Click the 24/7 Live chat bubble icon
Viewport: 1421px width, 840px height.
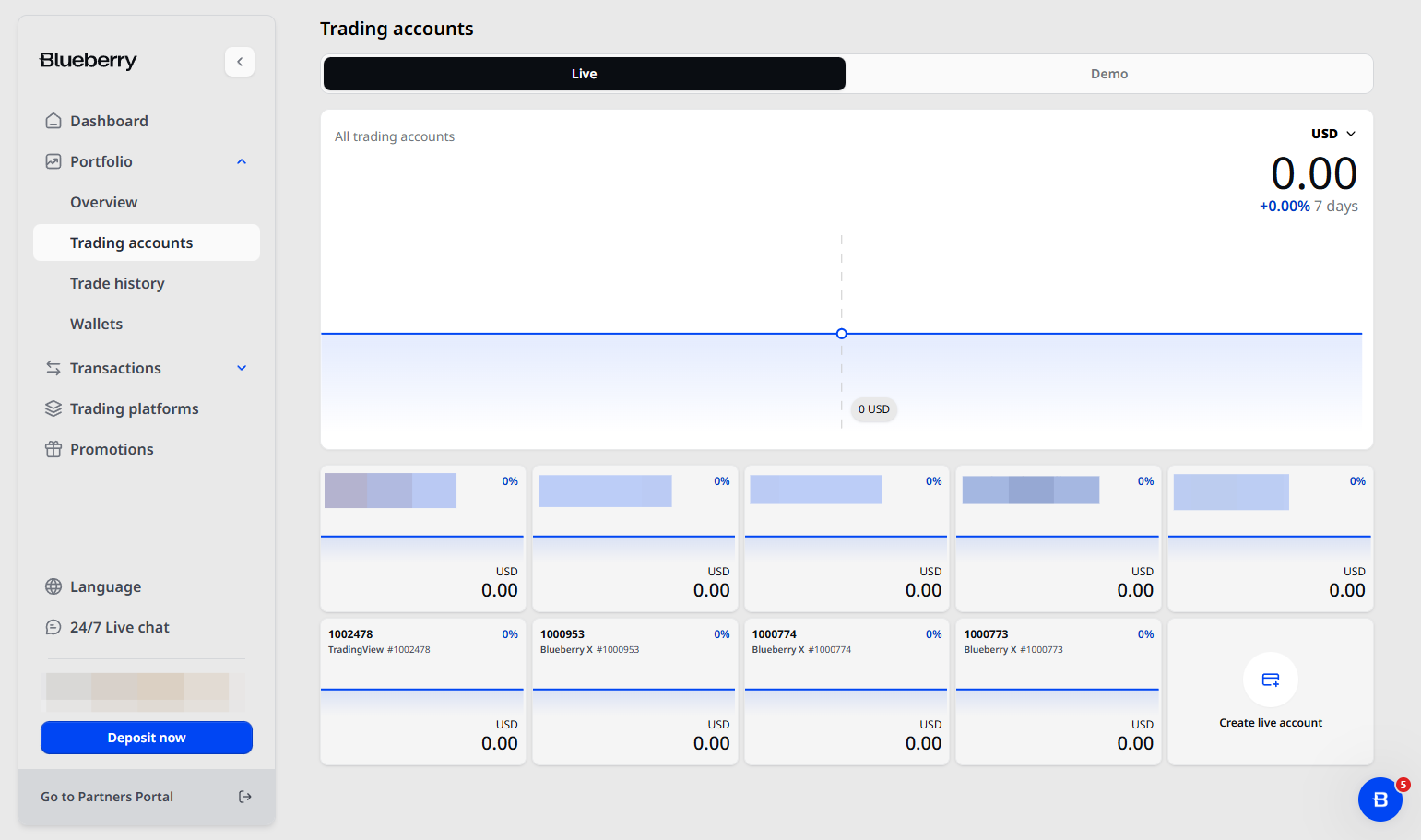53,627
